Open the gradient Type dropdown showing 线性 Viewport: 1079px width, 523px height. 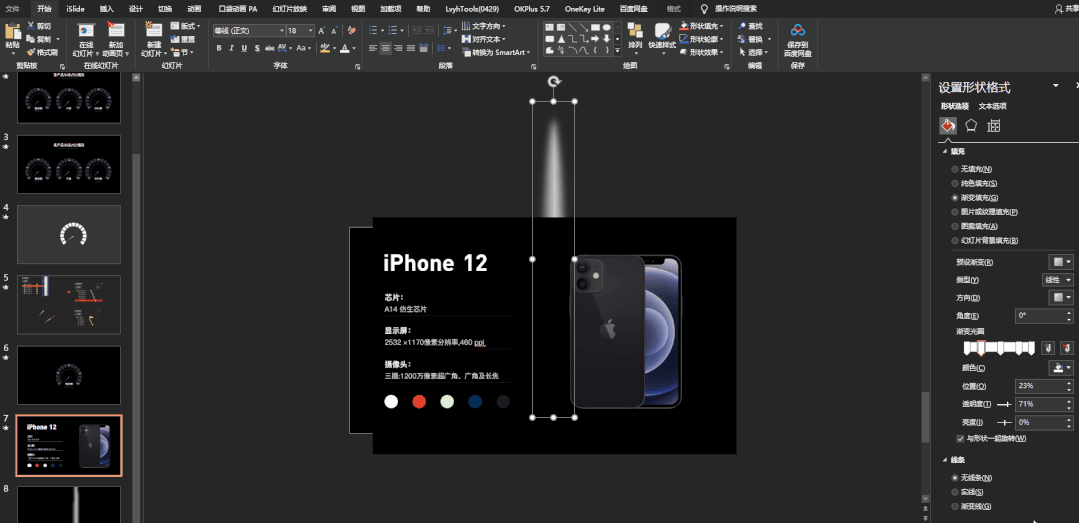click(1058, 280)
